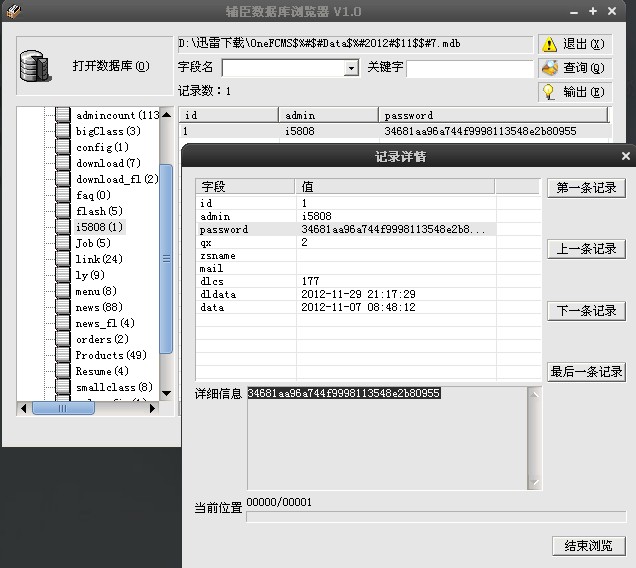Click table icon next to Resume (4)
Viewport: 636px width, 568px height.
(62, 371)
